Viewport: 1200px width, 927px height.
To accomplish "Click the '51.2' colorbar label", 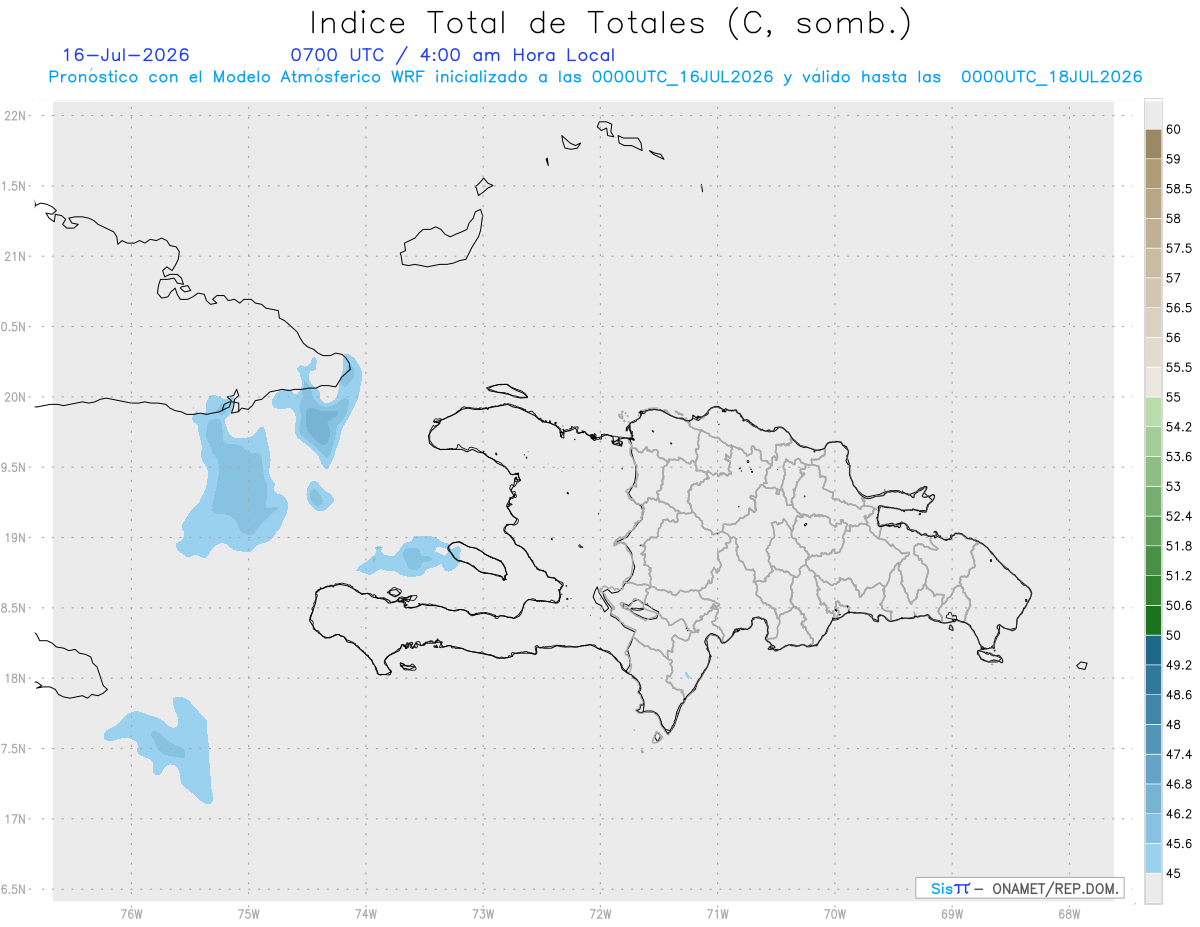I will (1178, 576).
